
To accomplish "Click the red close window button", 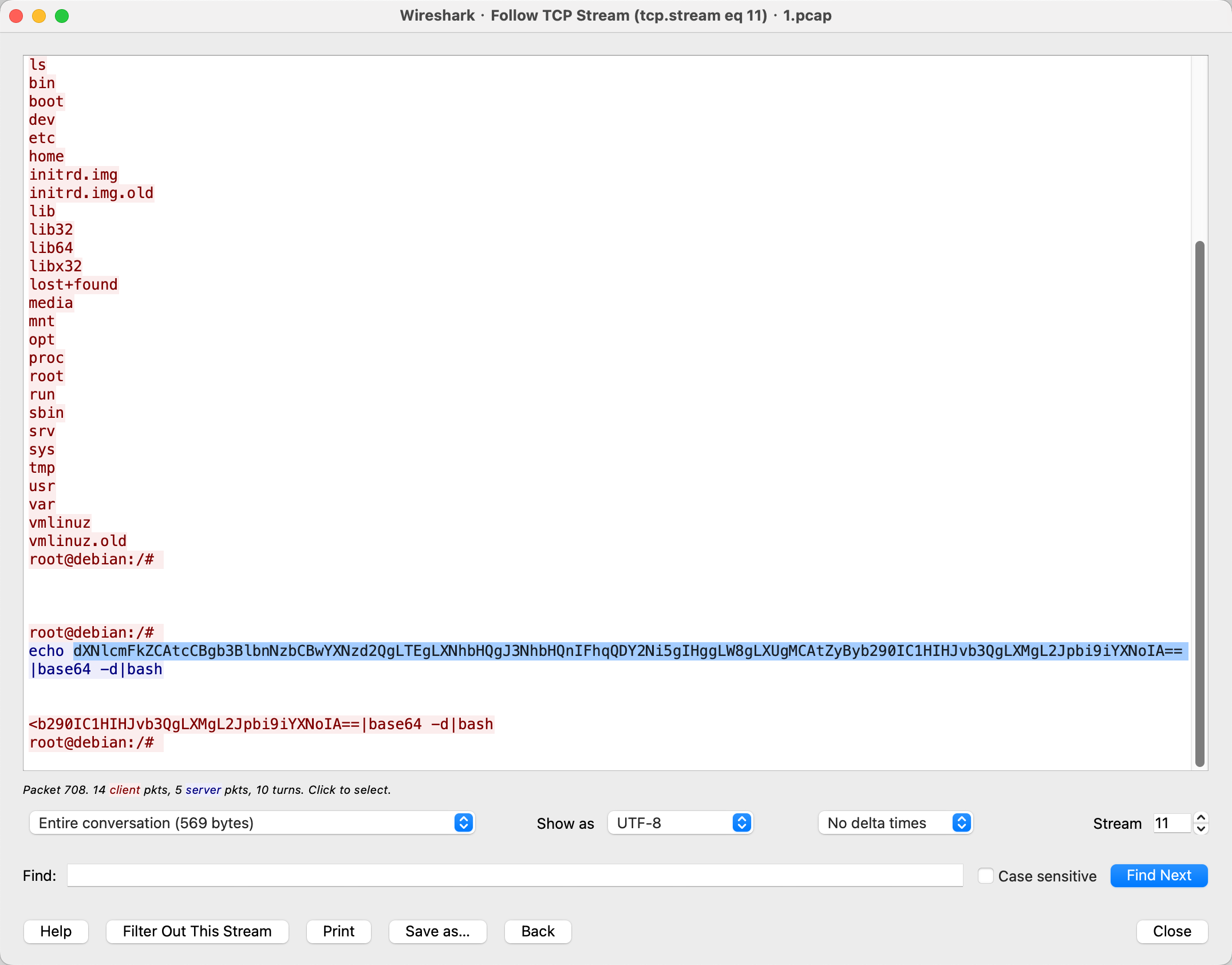I will click(x=16, y=16).
